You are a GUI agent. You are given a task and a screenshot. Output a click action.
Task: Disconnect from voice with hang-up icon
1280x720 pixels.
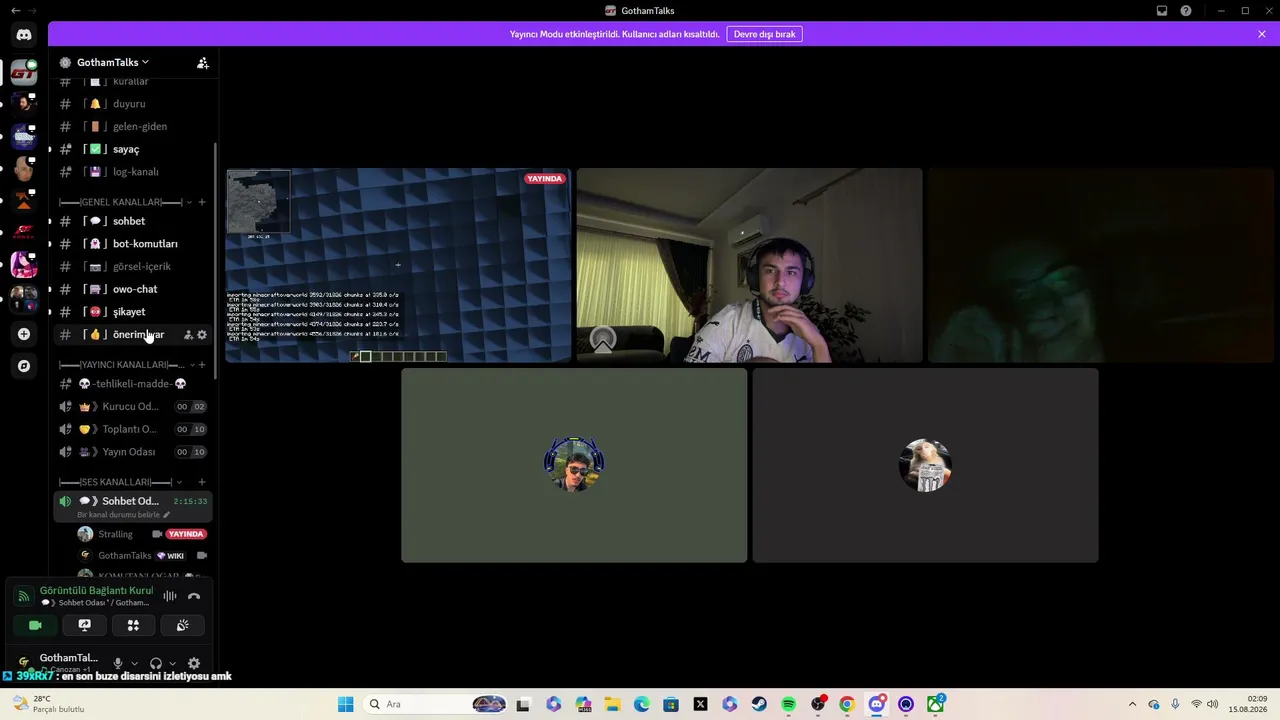pos(194,596)
